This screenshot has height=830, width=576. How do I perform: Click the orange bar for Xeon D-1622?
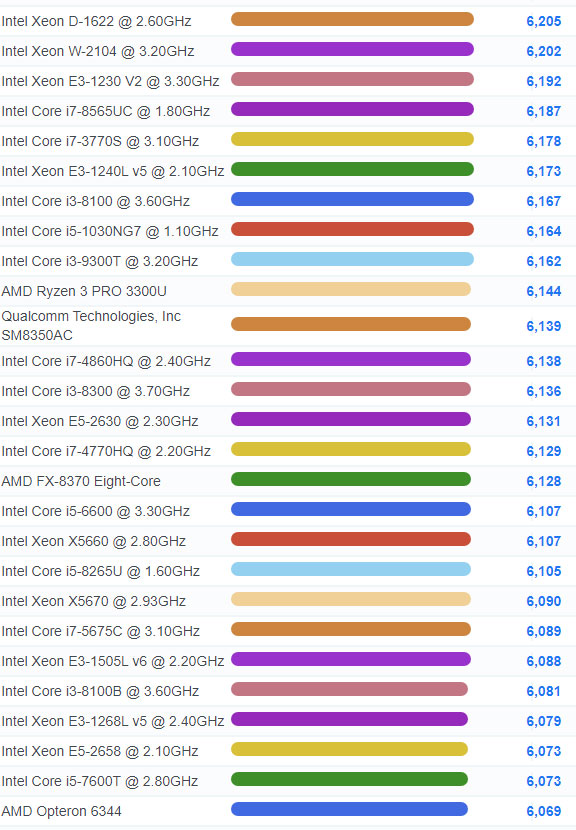(352, 19)
